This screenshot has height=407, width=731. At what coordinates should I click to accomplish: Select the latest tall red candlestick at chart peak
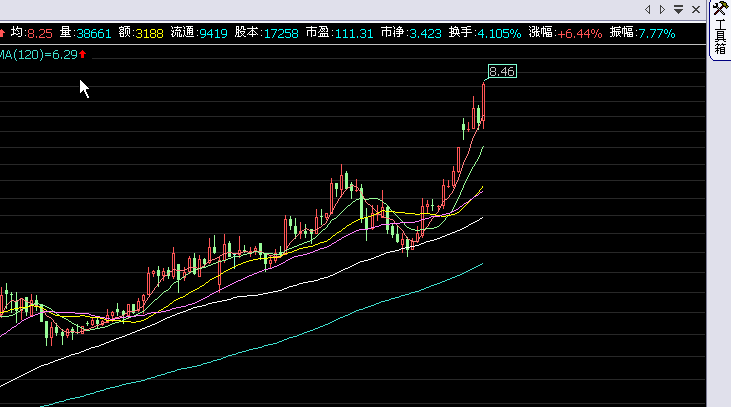[x=483, y=105]
